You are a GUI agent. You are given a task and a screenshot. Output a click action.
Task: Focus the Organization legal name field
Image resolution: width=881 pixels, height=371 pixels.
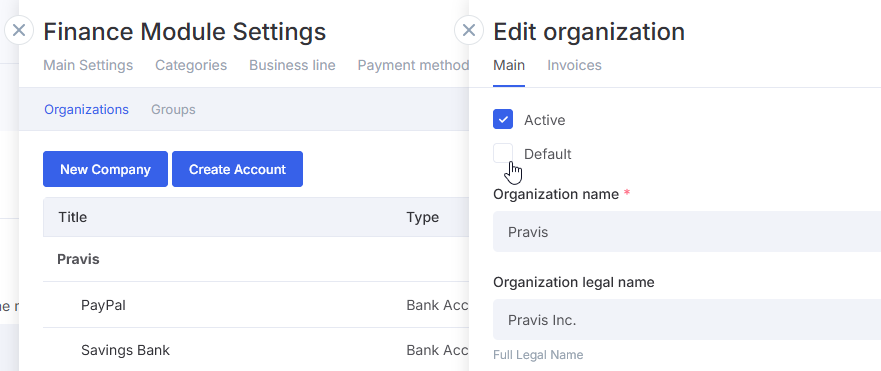[687, 320]
